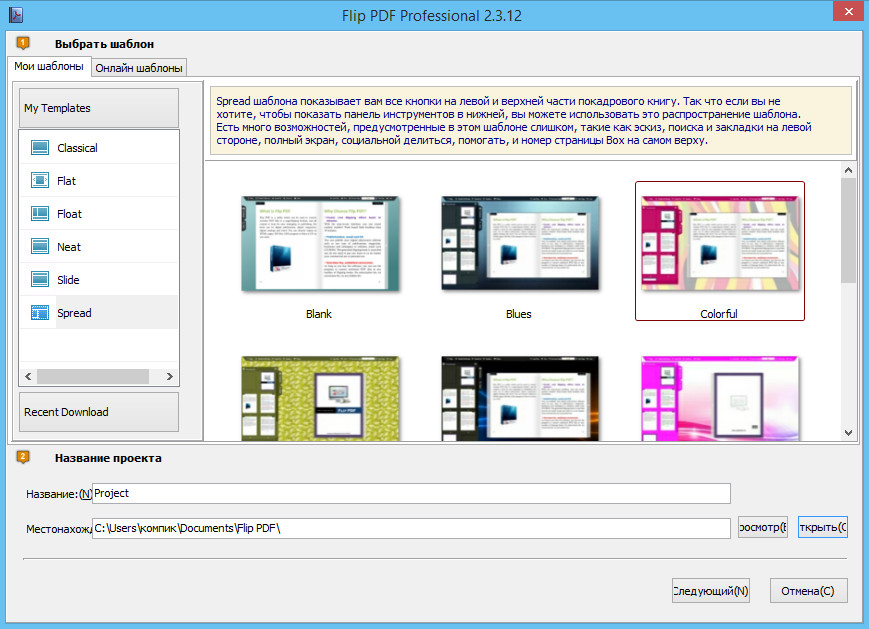Click the Spread template type icon
Screen dimensions: 869x629
coord(39,313)
